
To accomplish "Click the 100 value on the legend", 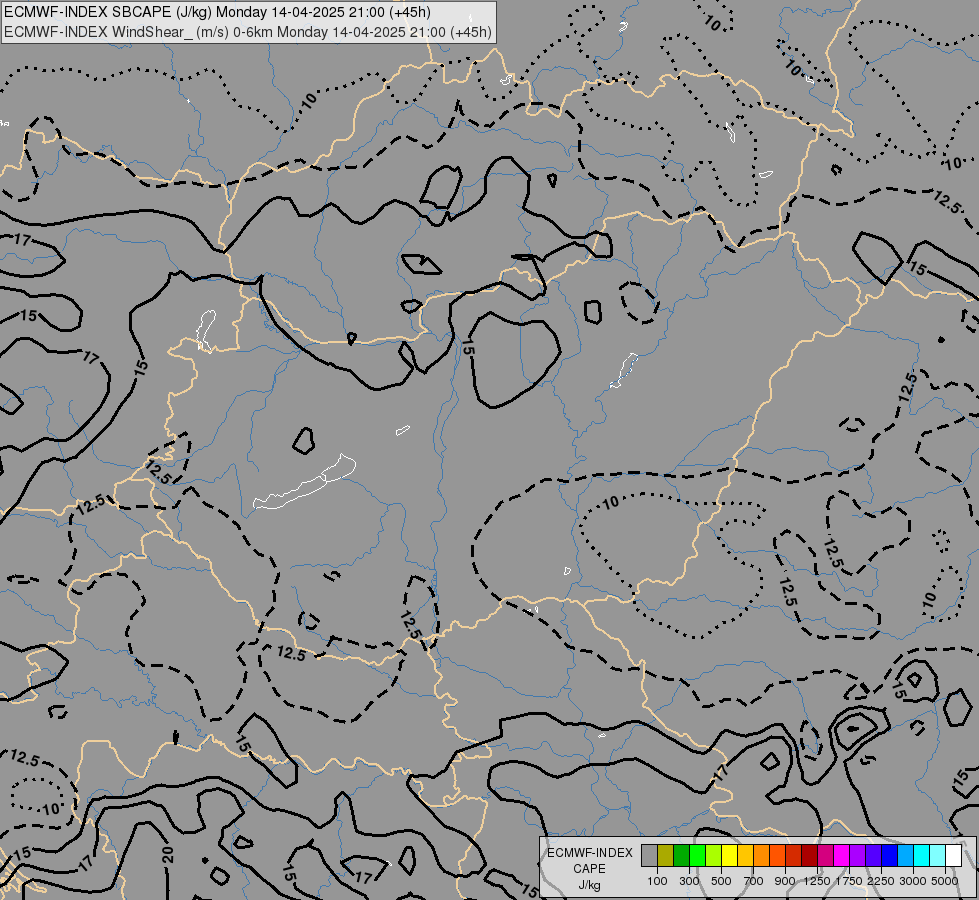I will (x=657, y=881).
